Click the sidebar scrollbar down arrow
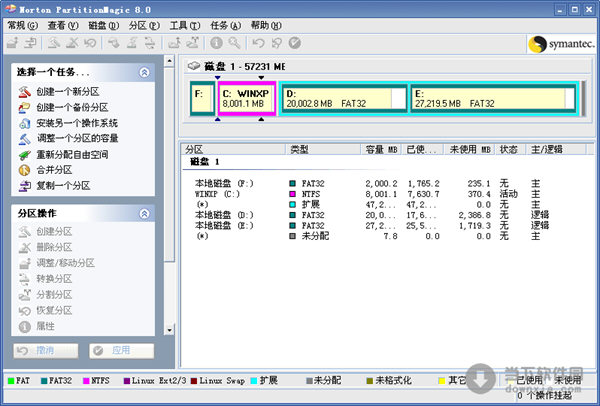This screenshot has width=600, height=406. tap(169, 329)
